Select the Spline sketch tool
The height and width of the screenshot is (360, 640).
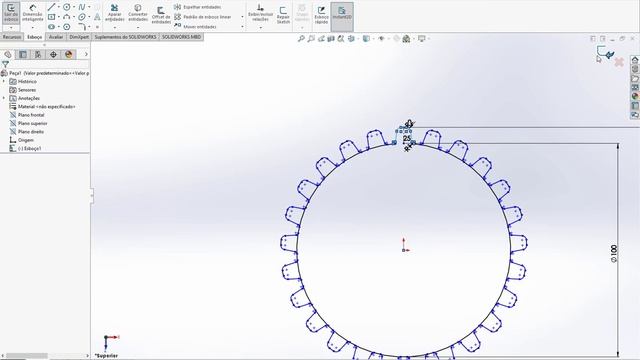pyautogui.click(x=82, y=7)
